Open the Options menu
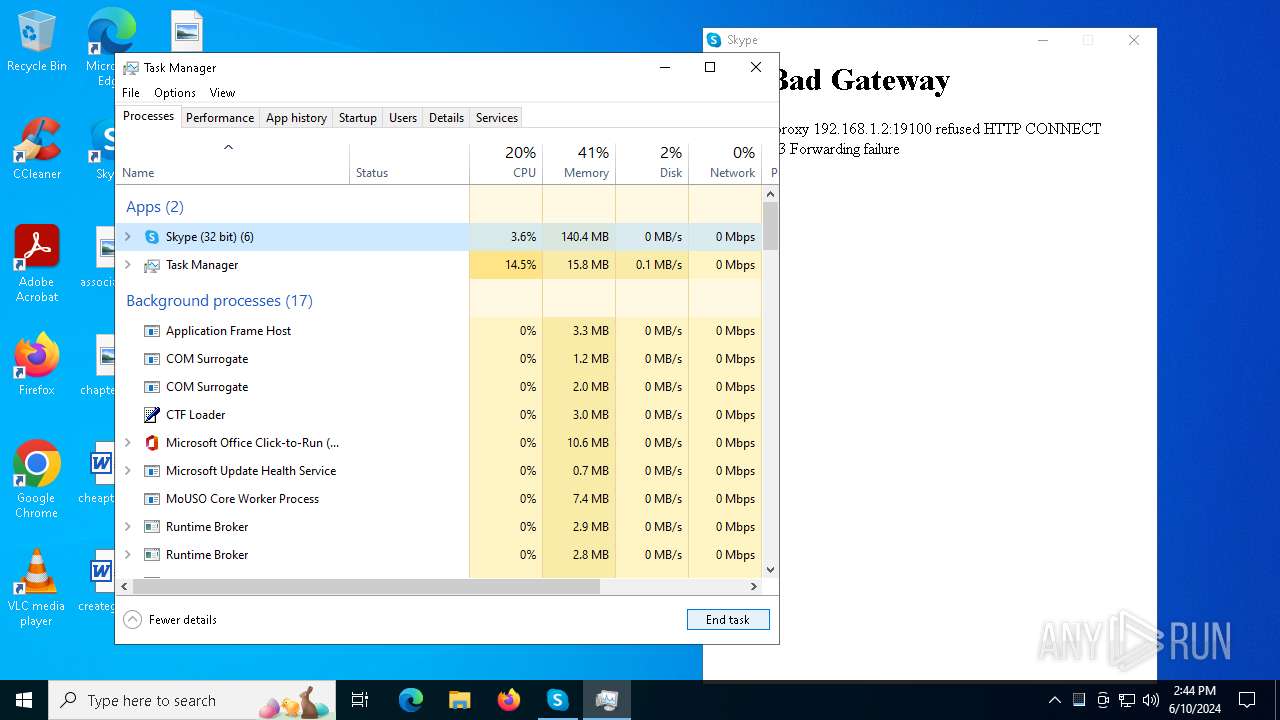This screenshot has width=1280, height=720. click(x=175, y=93)
